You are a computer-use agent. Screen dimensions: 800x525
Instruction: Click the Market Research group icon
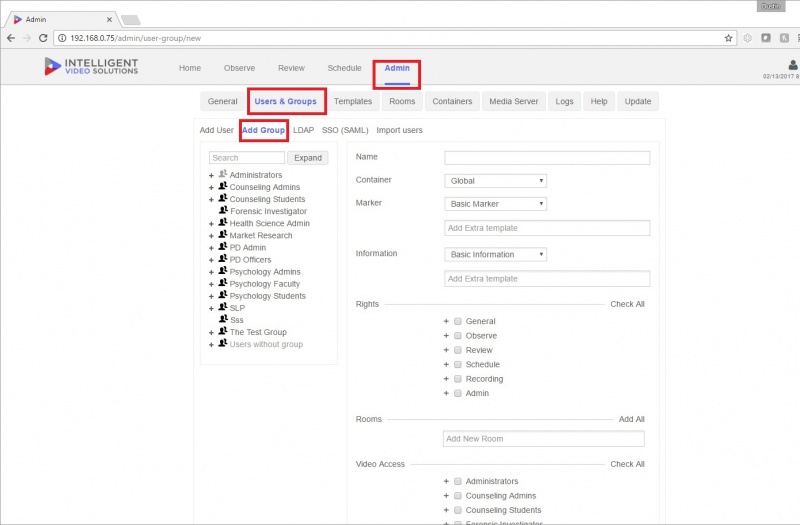coord(223,235)
